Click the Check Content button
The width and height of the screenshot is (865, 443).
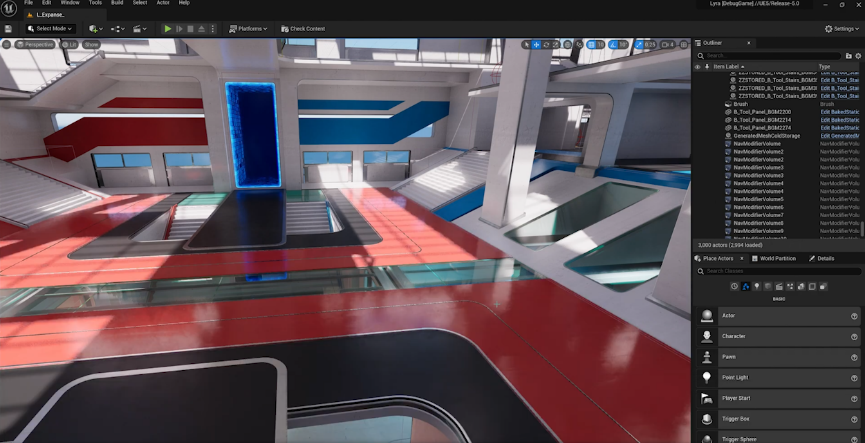pos(303,29)
